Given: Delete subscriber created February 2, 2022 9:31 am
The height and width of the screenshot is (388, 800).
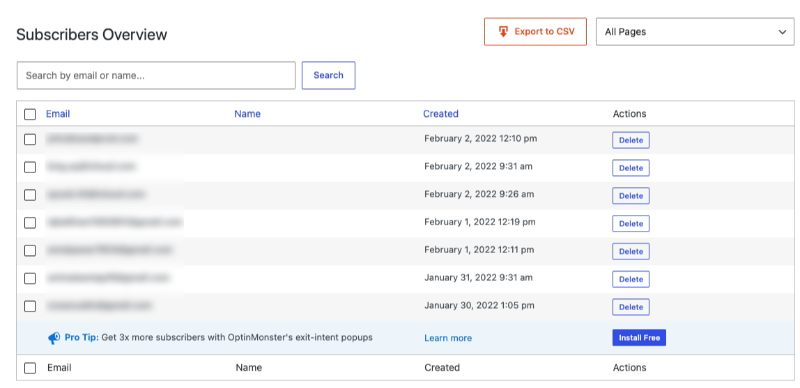Looking at the screenshot, I should 631,168.
